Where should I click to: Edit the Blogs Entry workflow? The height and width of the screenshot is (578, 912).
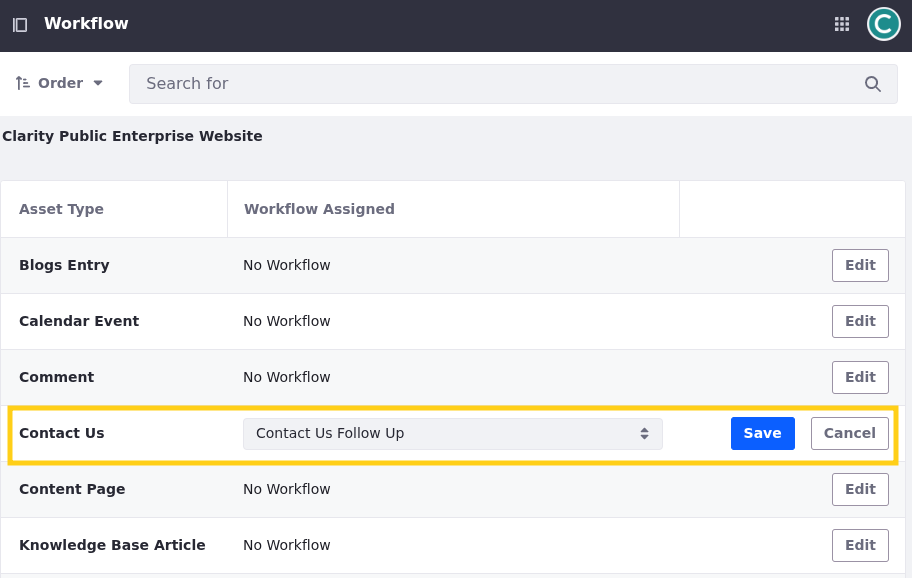point(860,265)
